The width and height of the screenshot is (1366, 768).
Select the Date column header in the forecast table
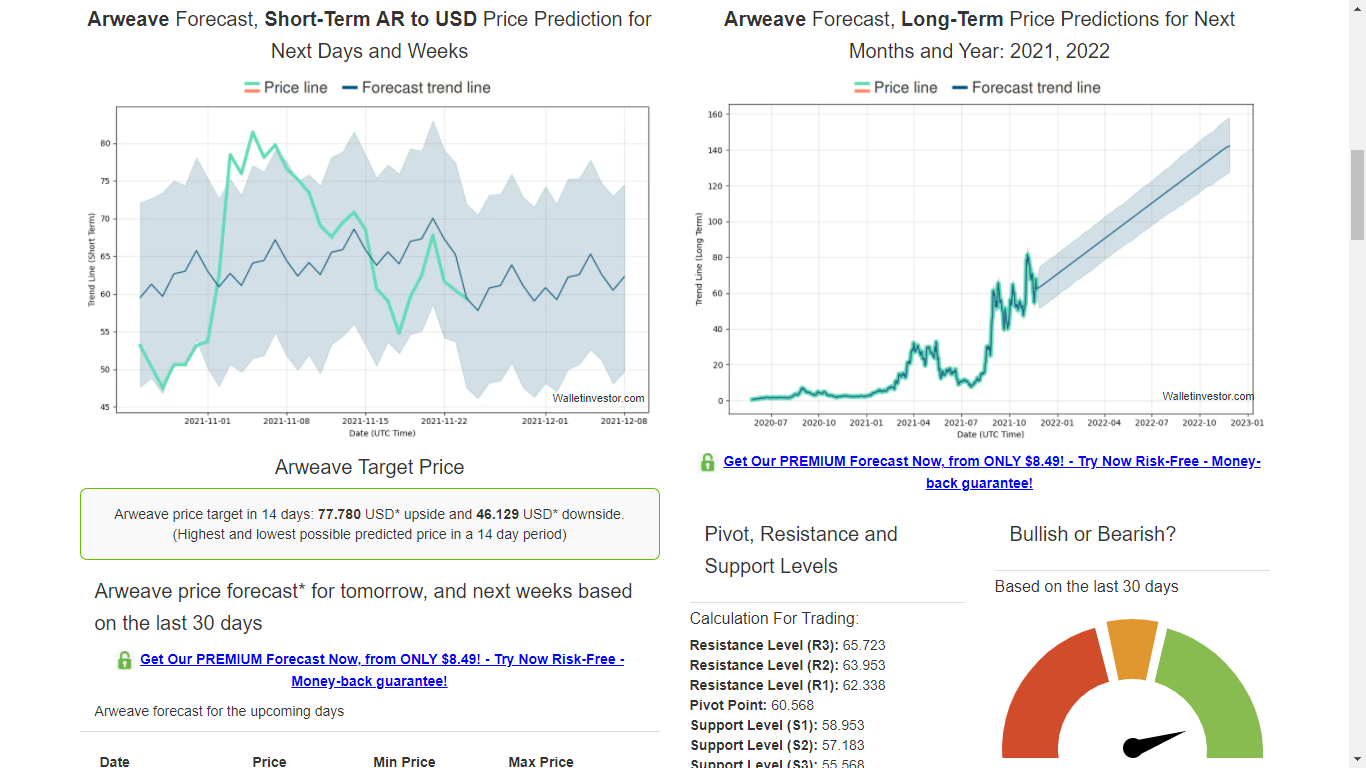pos(113,761)
